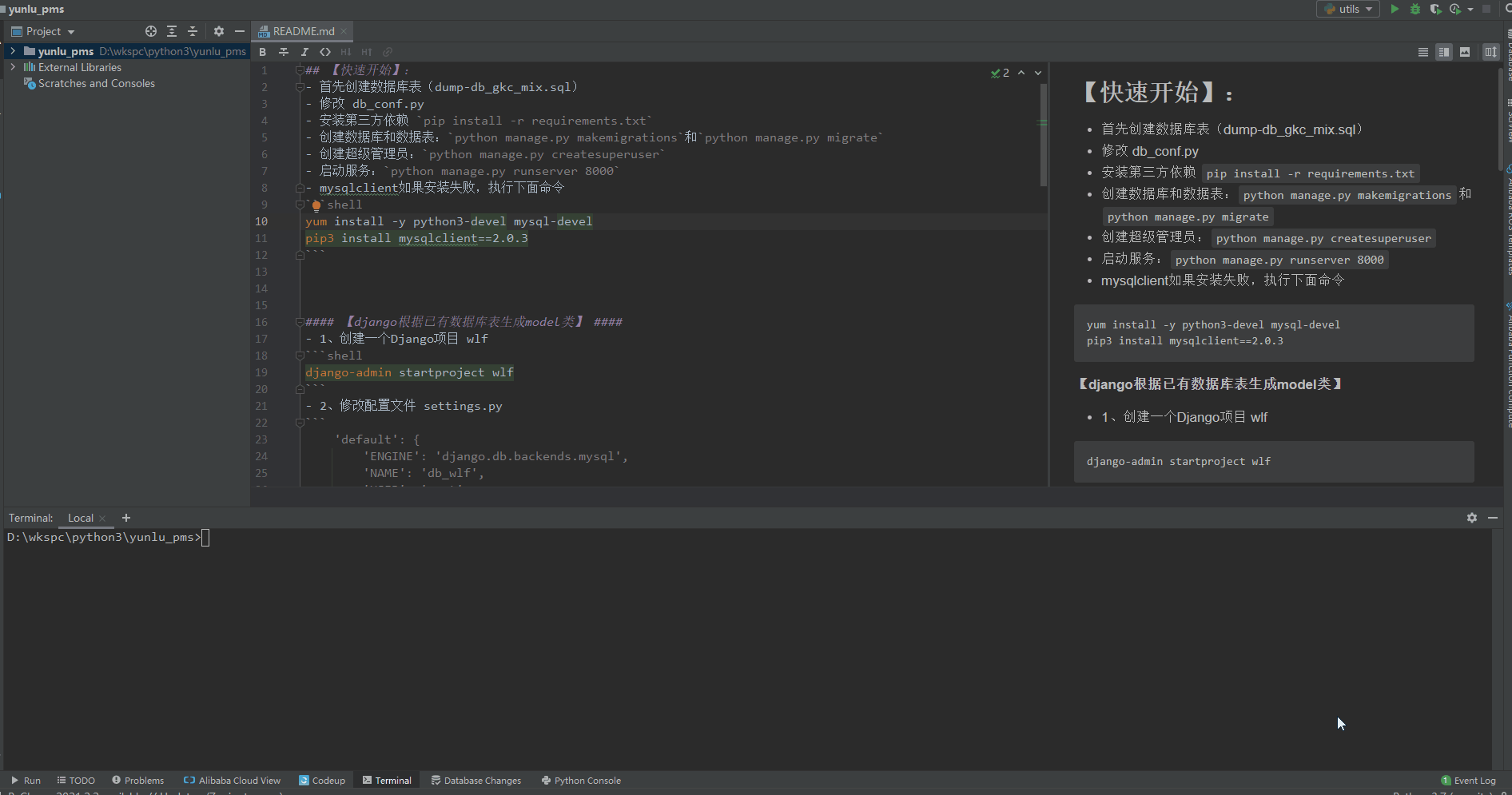1512x795 pixels.
Task: Click line 10 yum install command
Action: pyautogui.click(x=448, y=221)
